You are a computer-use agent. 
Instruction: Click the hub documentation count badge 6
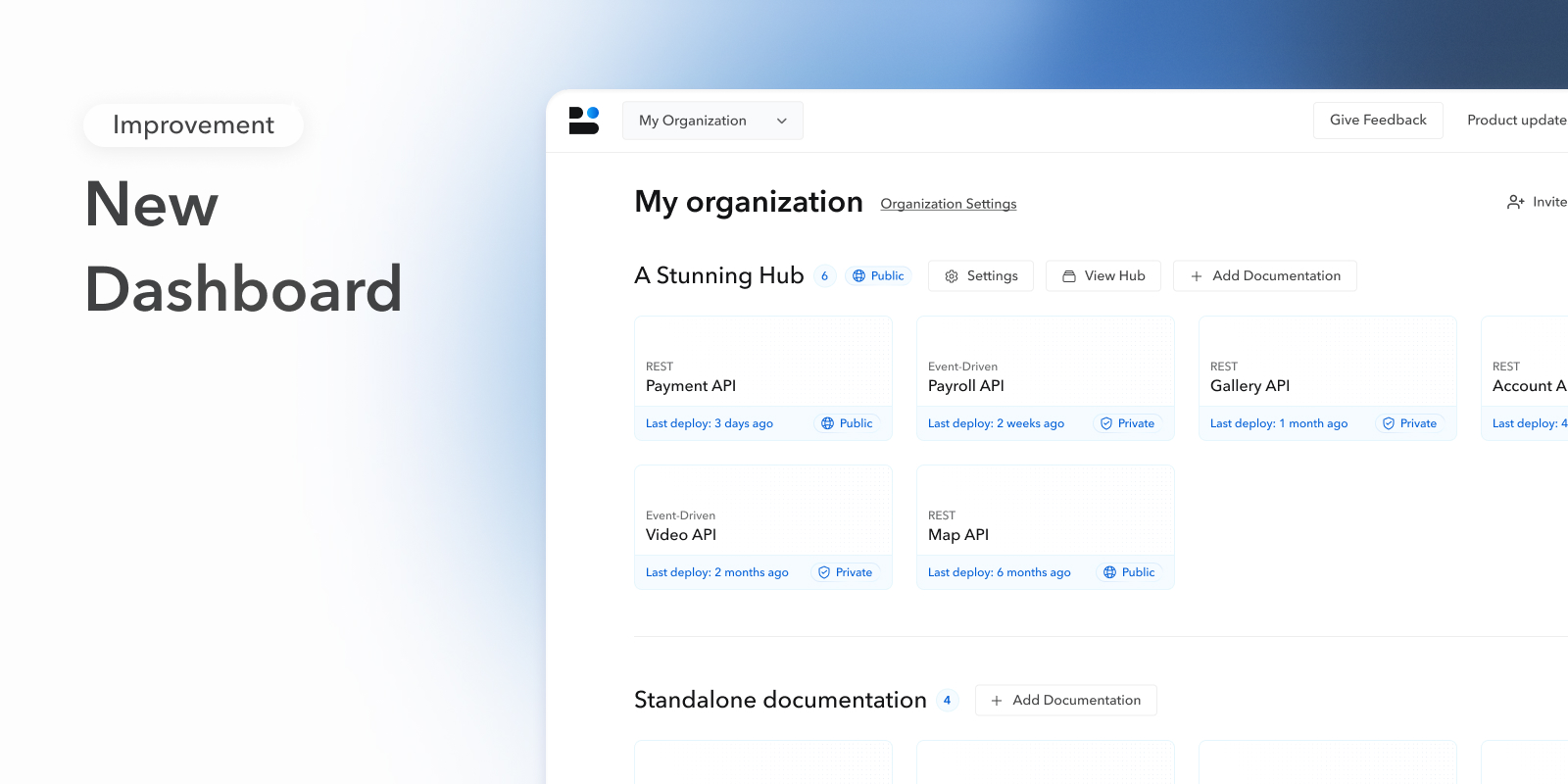[x=824, y=276]
